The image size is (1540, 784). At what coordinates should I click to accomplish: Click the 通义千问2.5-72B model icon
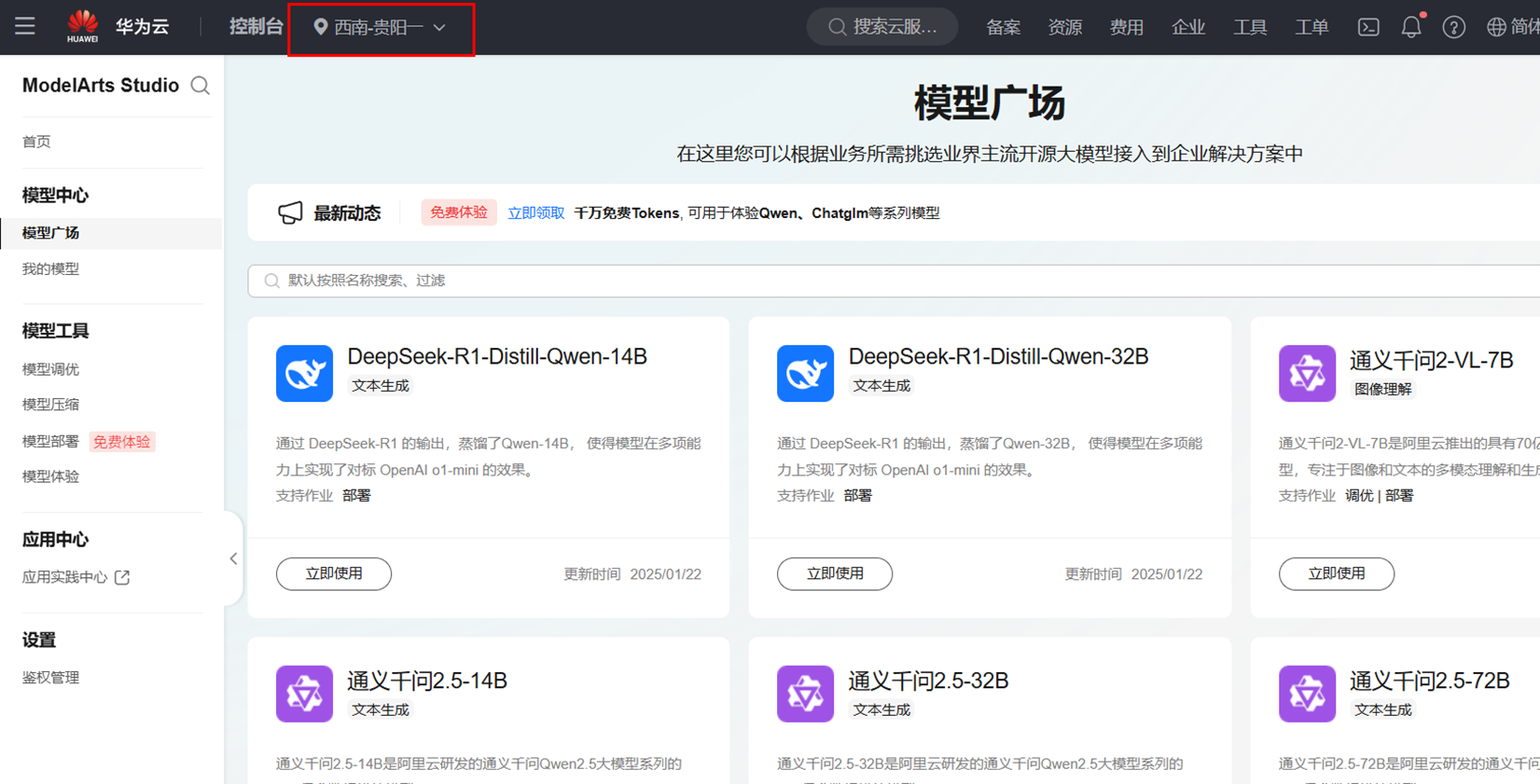coord(1307,694)
